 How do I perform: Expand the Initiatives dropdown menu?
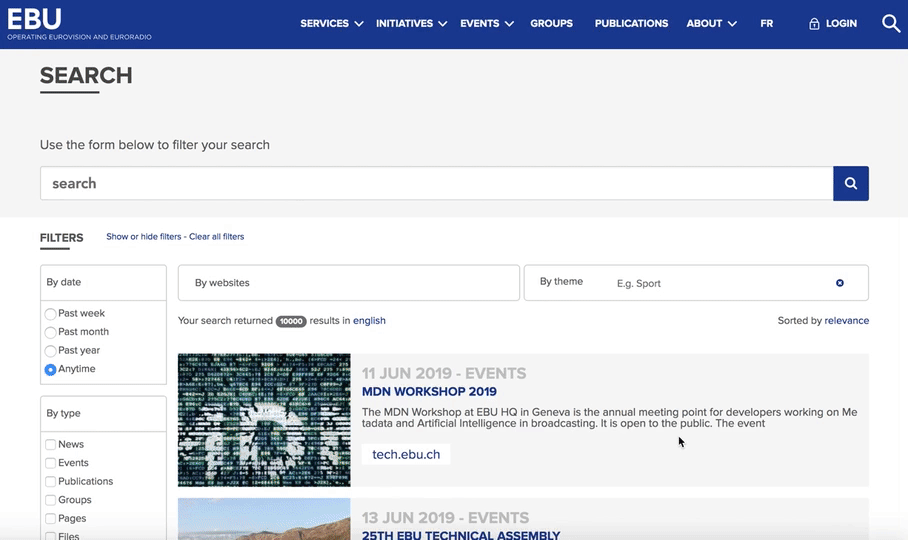click(x=411, y=23)
